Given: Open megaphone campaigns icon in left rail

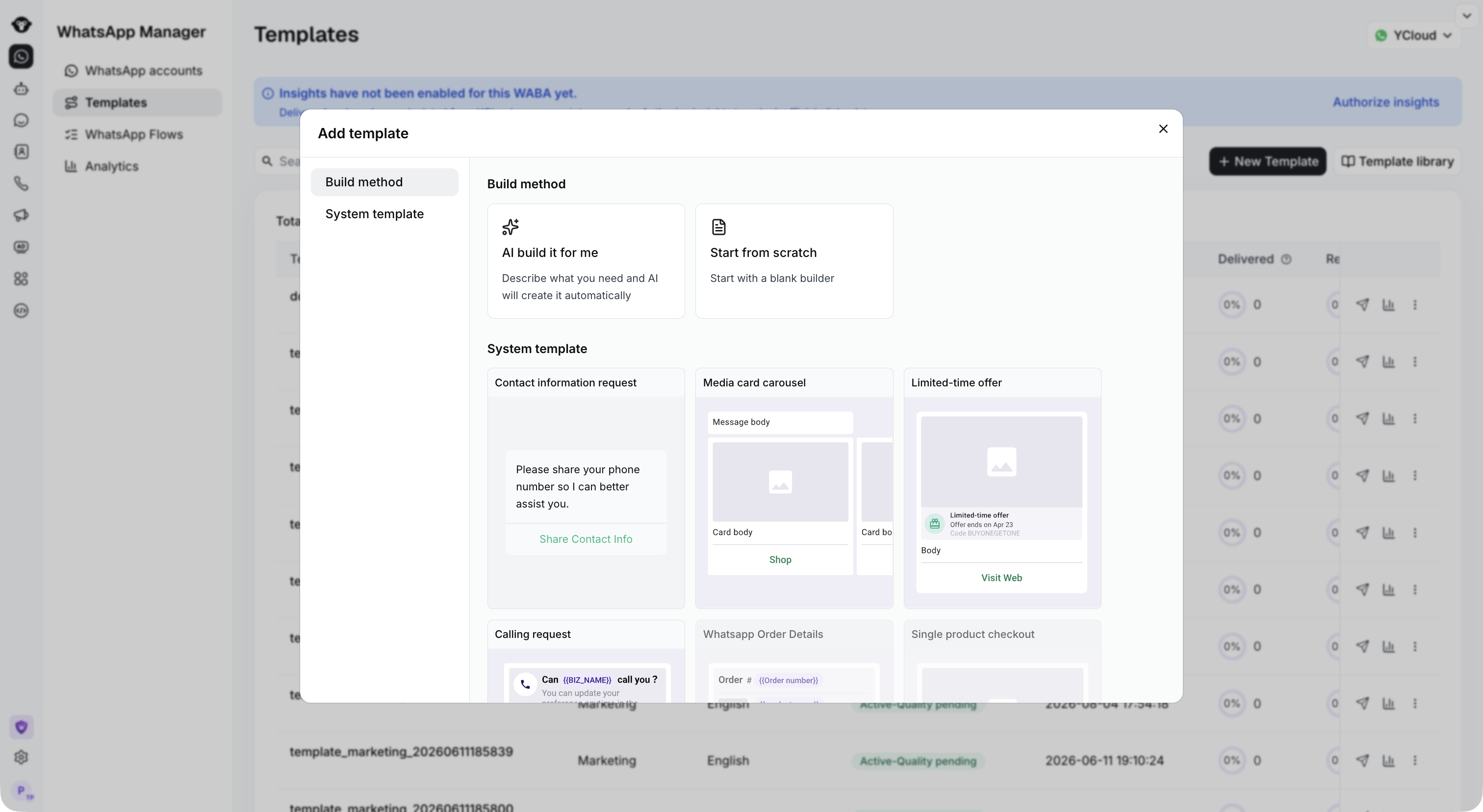Looking at the screenshot, I should 21,215.
